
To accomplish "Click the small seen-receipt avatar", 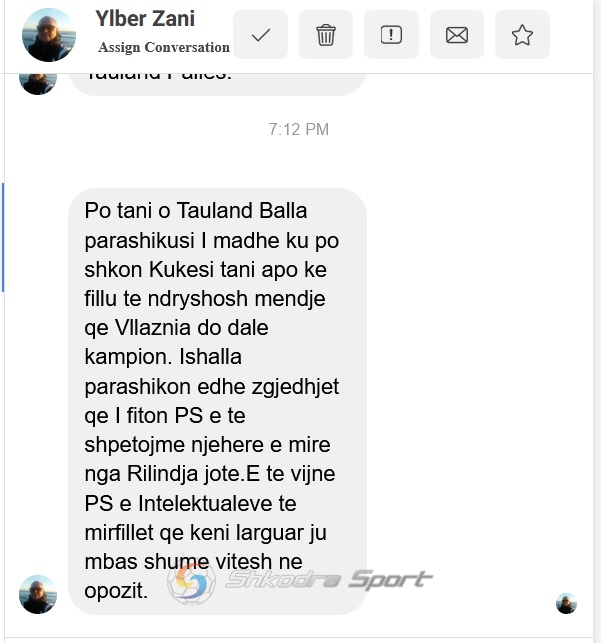I will coord(566,603).
